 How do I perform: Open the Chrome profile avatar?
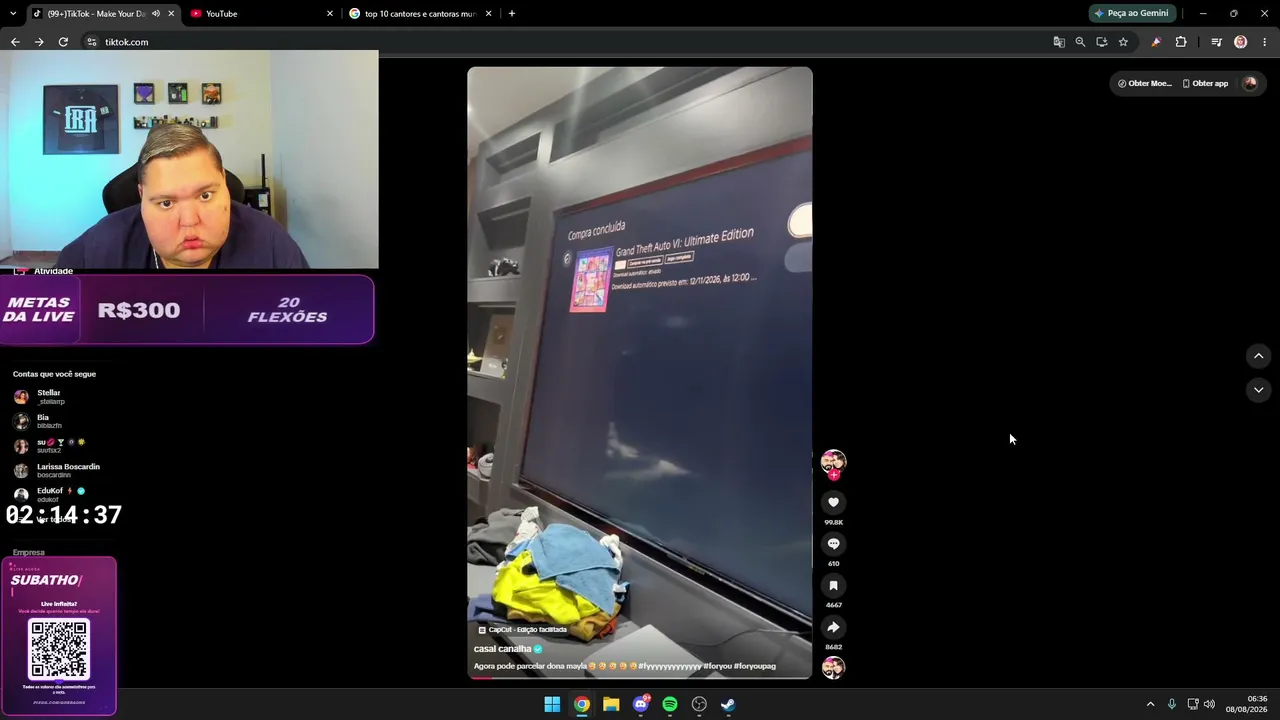click(x=1240, y=42)
